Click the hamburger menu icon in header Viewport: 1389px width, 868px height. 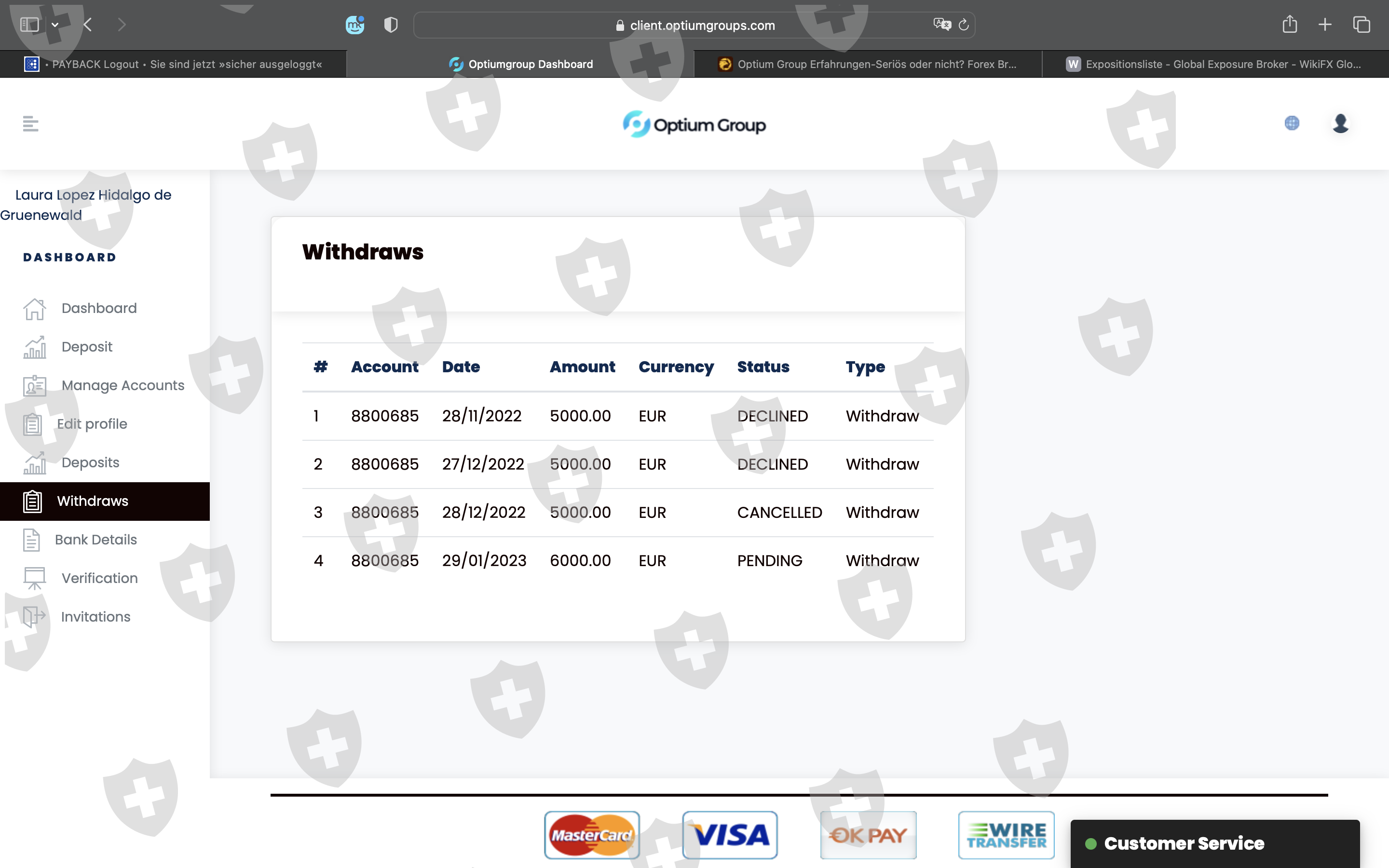point(30,123)
